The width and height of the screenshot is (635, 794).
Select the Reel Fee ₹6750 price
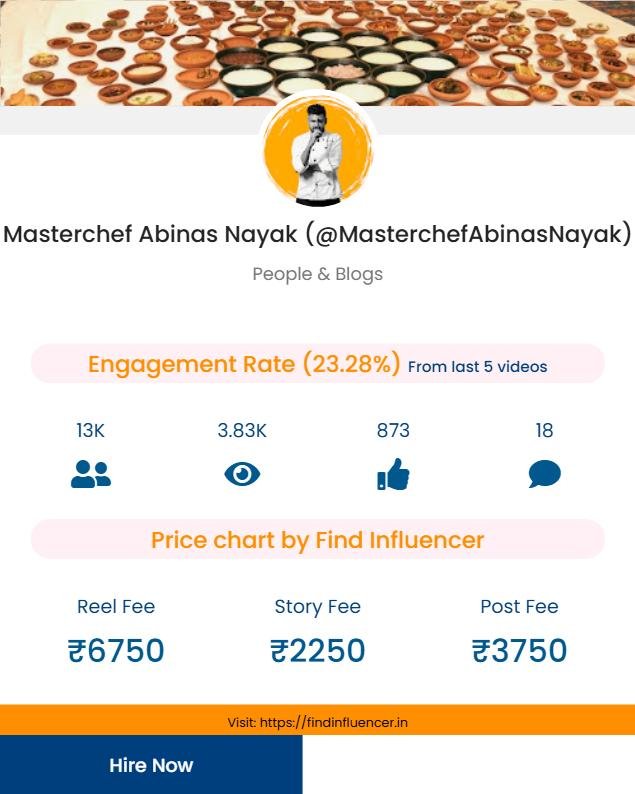[116, 650]
